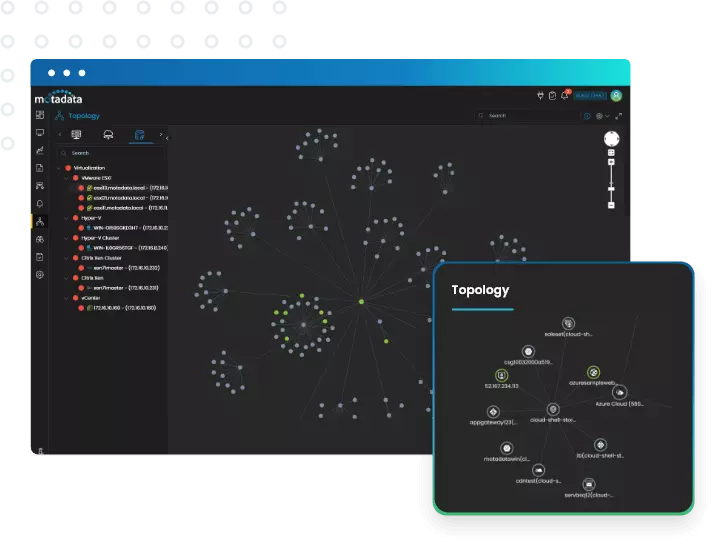Click the plug integrations icon in header
The image size is (725, 556).
[540, 95]
